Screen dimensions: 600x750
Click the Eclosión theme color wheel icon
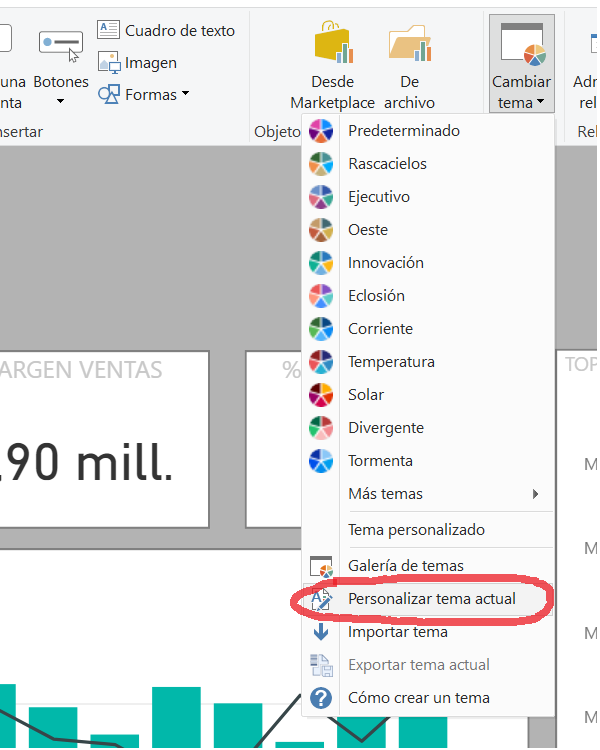[321, 296]
